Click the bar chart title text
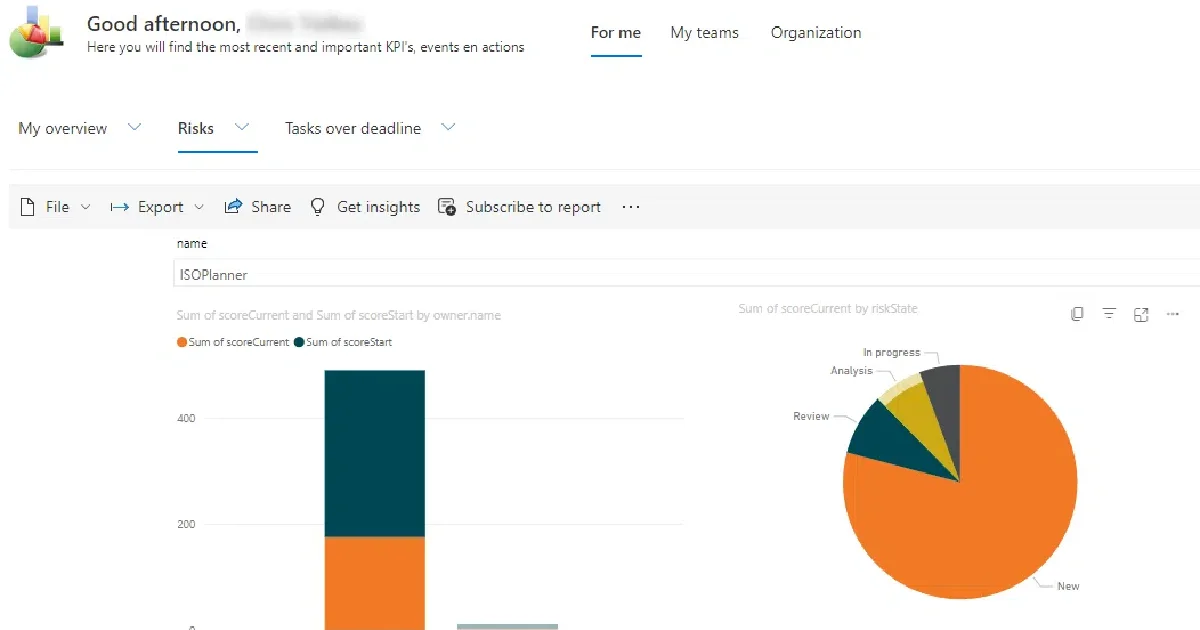 (338, 315)
